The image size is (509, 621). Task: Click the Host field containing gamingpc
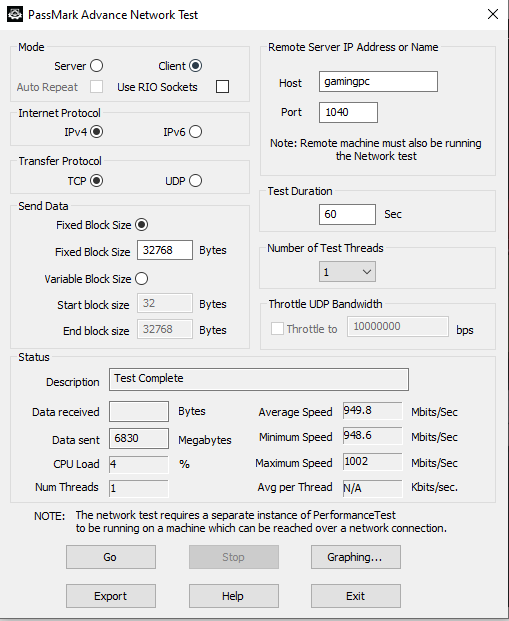click(x=378, y=82)
